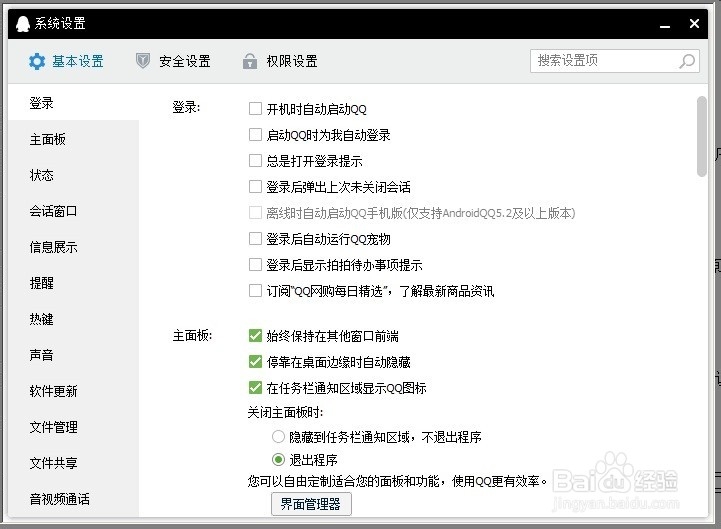
Task: Select 音视频通话 in the sidebar
Action: coord(74,499)
